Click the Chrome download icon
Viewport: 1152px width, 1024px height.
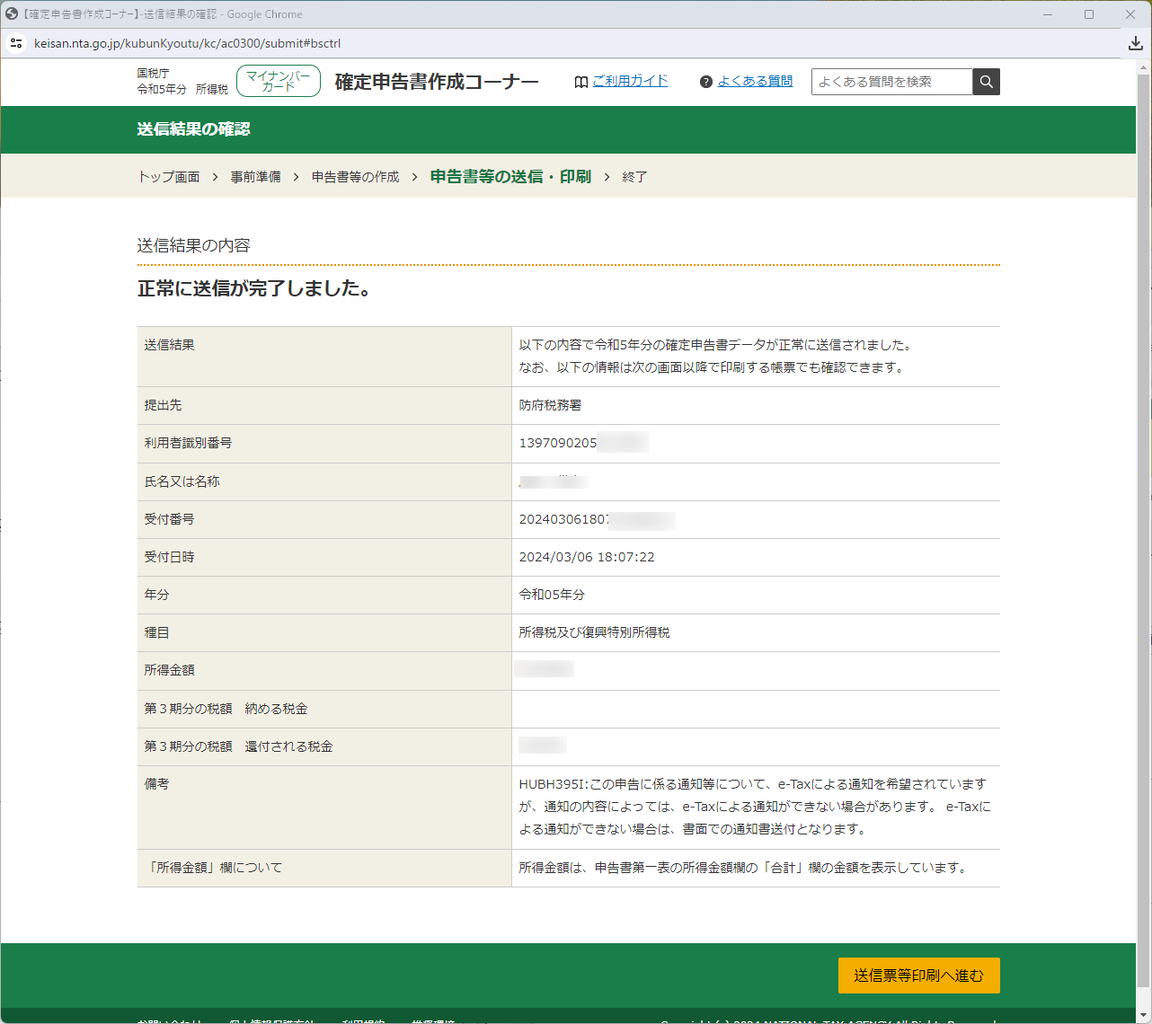coord(1135,43)
